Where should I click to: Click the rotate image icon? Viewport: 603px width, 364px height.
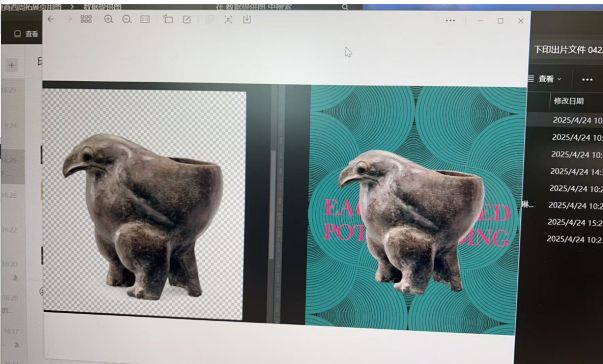pyautogui.click(x=168, y=19)
